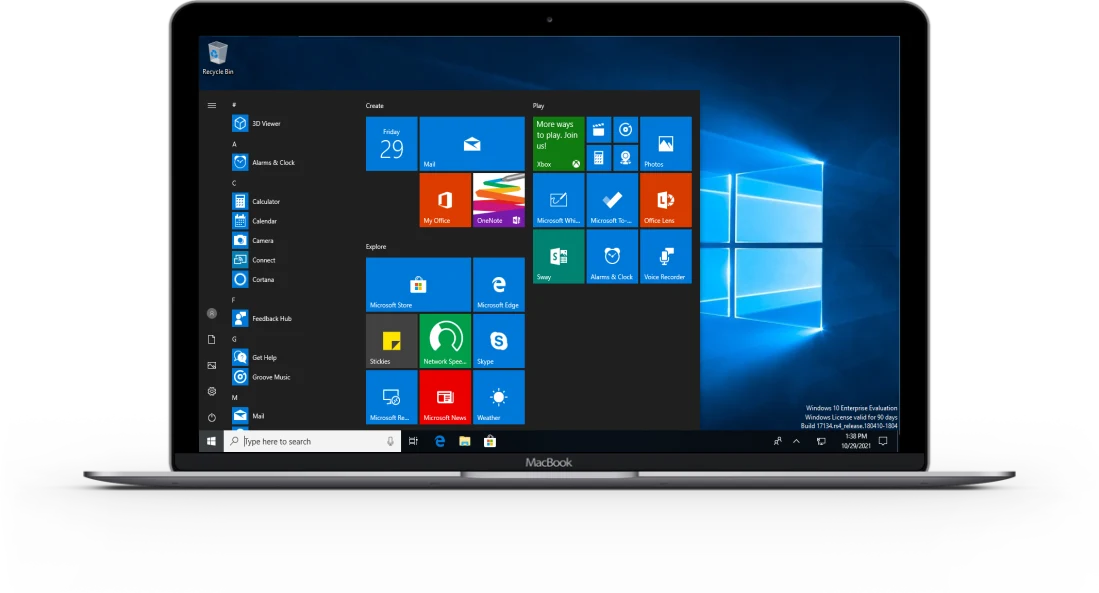This screenshot has height=593, width=1099.
Task: Open Task View on the taskbar
Action: (414, 441)
